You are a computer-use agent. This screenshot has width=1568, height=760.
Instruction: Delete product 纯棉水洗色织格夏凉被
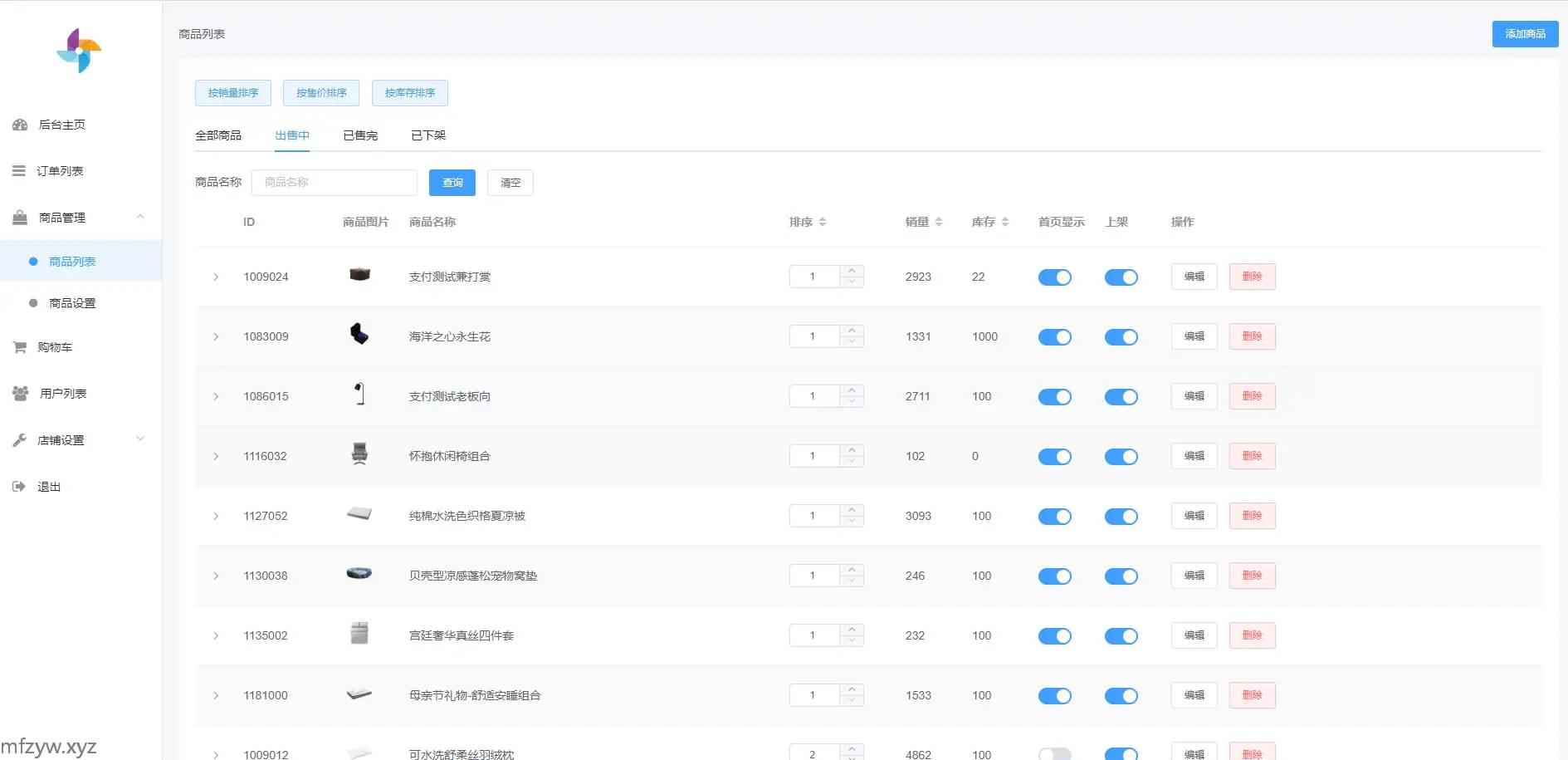click(x=1252, y=516)
